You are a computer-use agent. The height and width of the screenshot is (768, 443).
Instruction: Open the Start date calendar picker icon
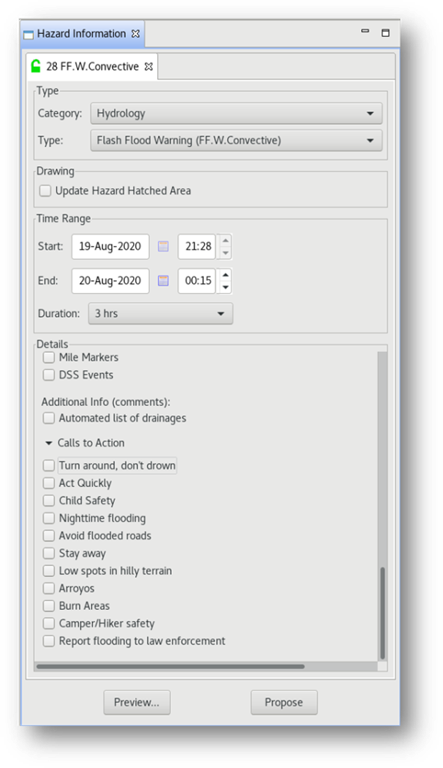[x=163, y=246]
